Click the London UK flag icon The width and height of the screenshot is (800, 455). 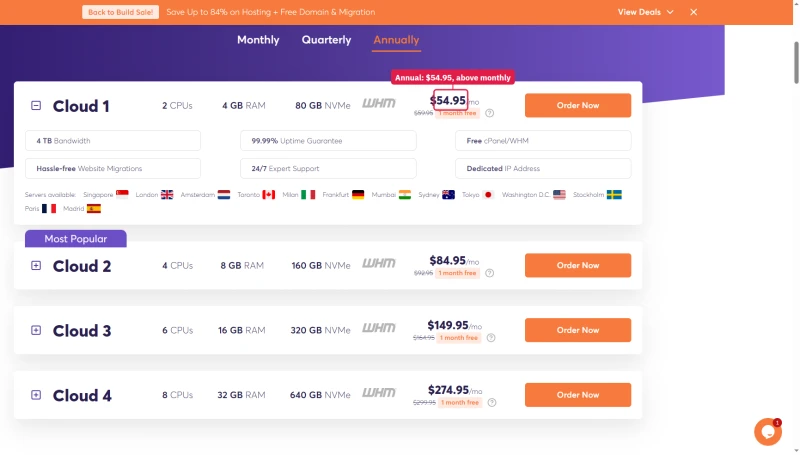click(167, 194)
